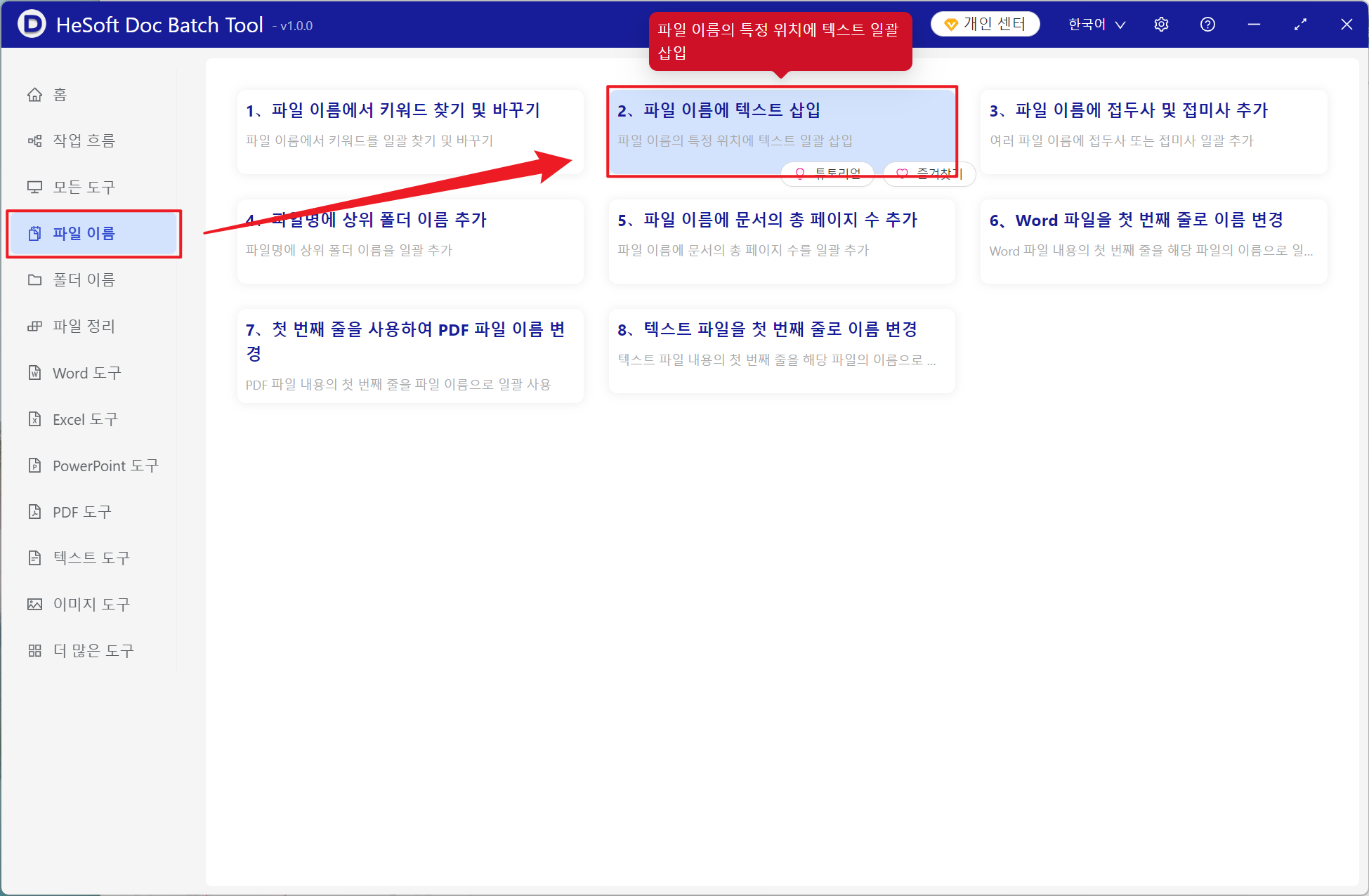Go to 홈 in the sidebar
This screenshot has width=1369, height=896.
(93, 94)
